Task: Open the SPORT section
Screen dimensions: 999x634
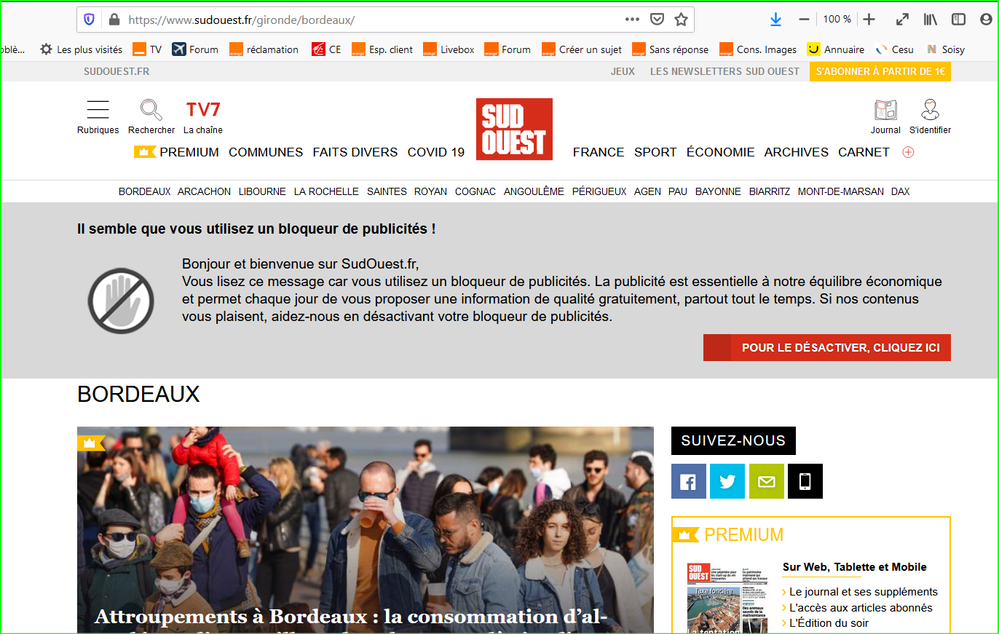Action: click(655, 152)
